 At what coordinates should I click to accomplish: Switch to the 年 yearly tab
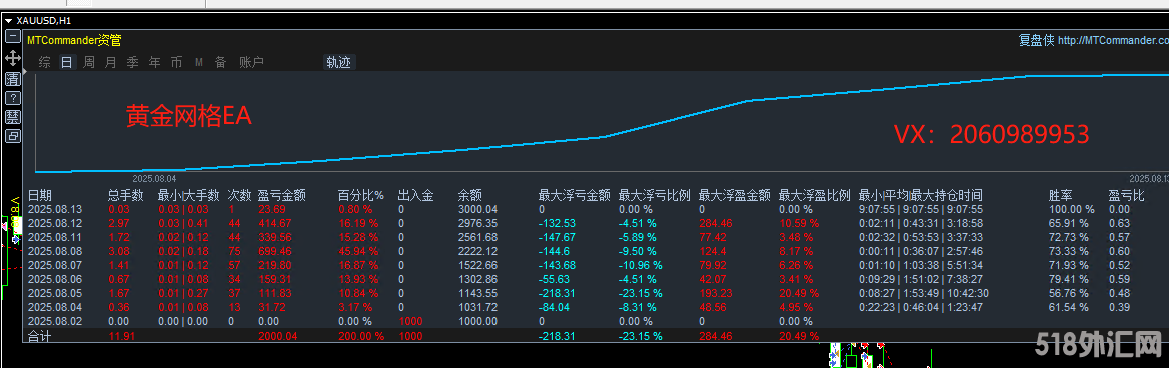154,63
